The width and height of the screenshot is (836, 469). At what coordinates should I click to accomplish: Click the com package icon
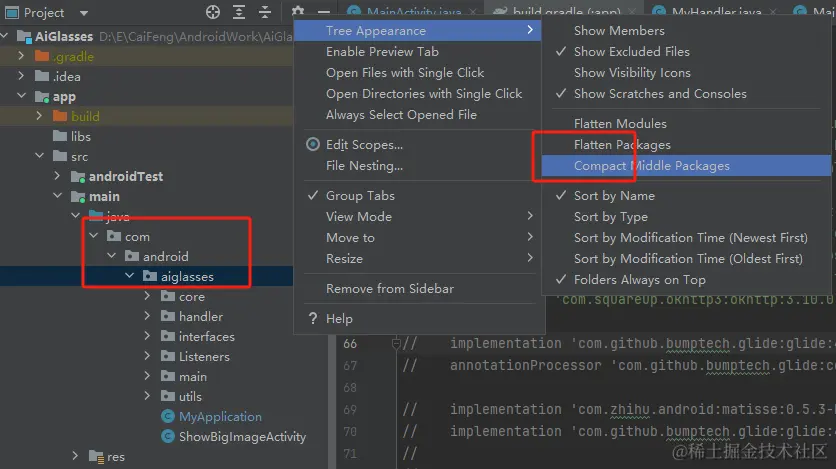(114, 236)
